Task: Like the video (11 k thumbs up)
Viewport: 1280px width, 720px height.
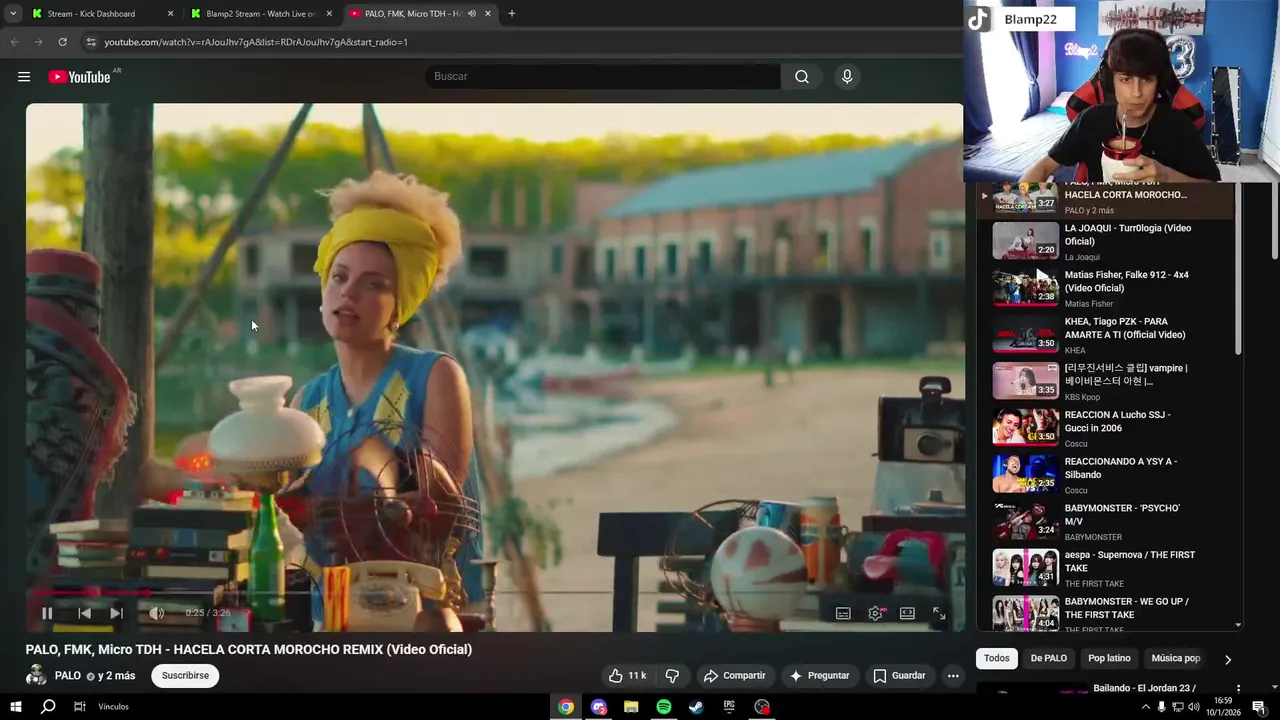Action: point(627,676)
